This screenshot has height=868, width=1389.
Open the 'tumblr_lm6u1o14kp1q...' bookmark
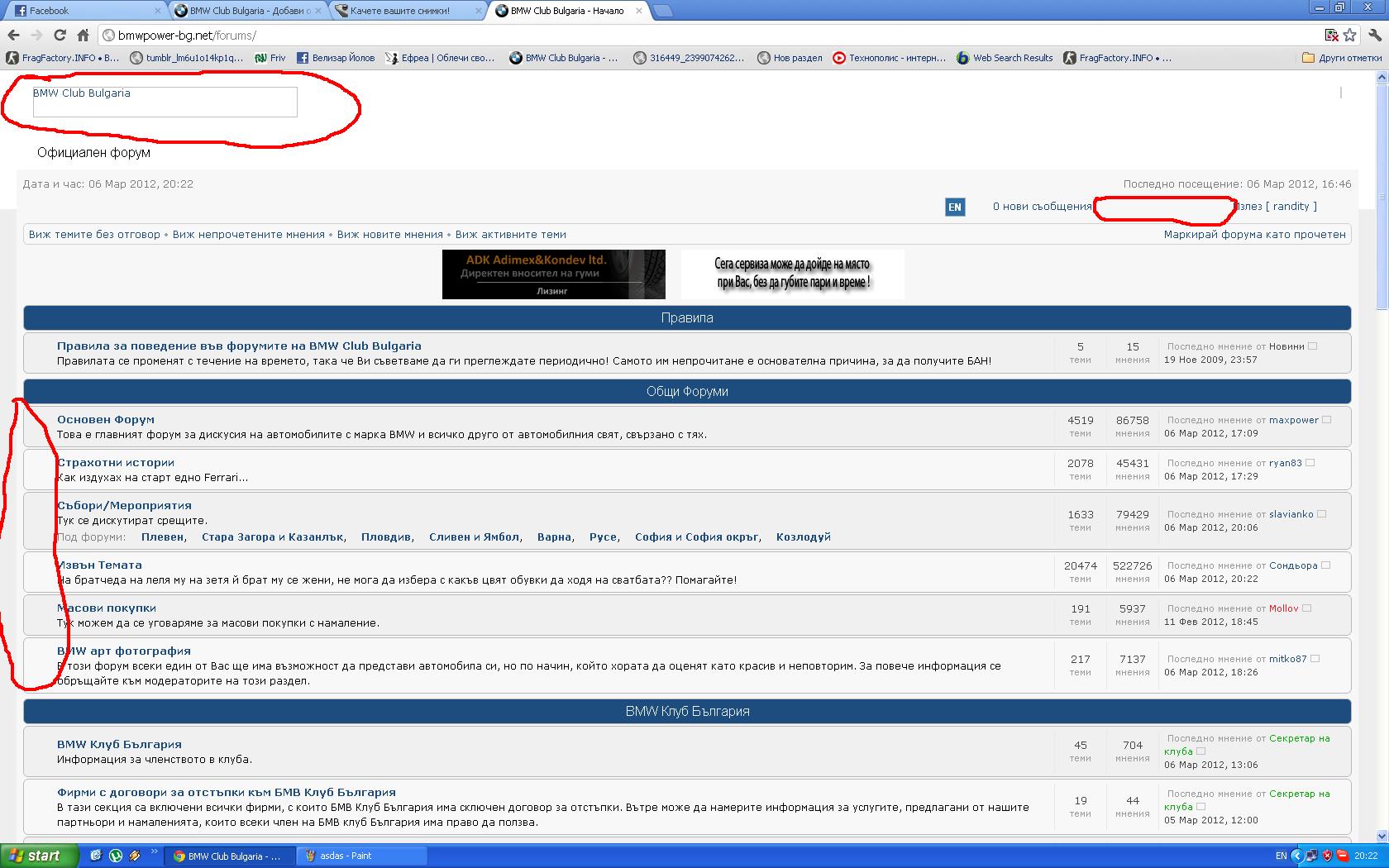point(187,58)
